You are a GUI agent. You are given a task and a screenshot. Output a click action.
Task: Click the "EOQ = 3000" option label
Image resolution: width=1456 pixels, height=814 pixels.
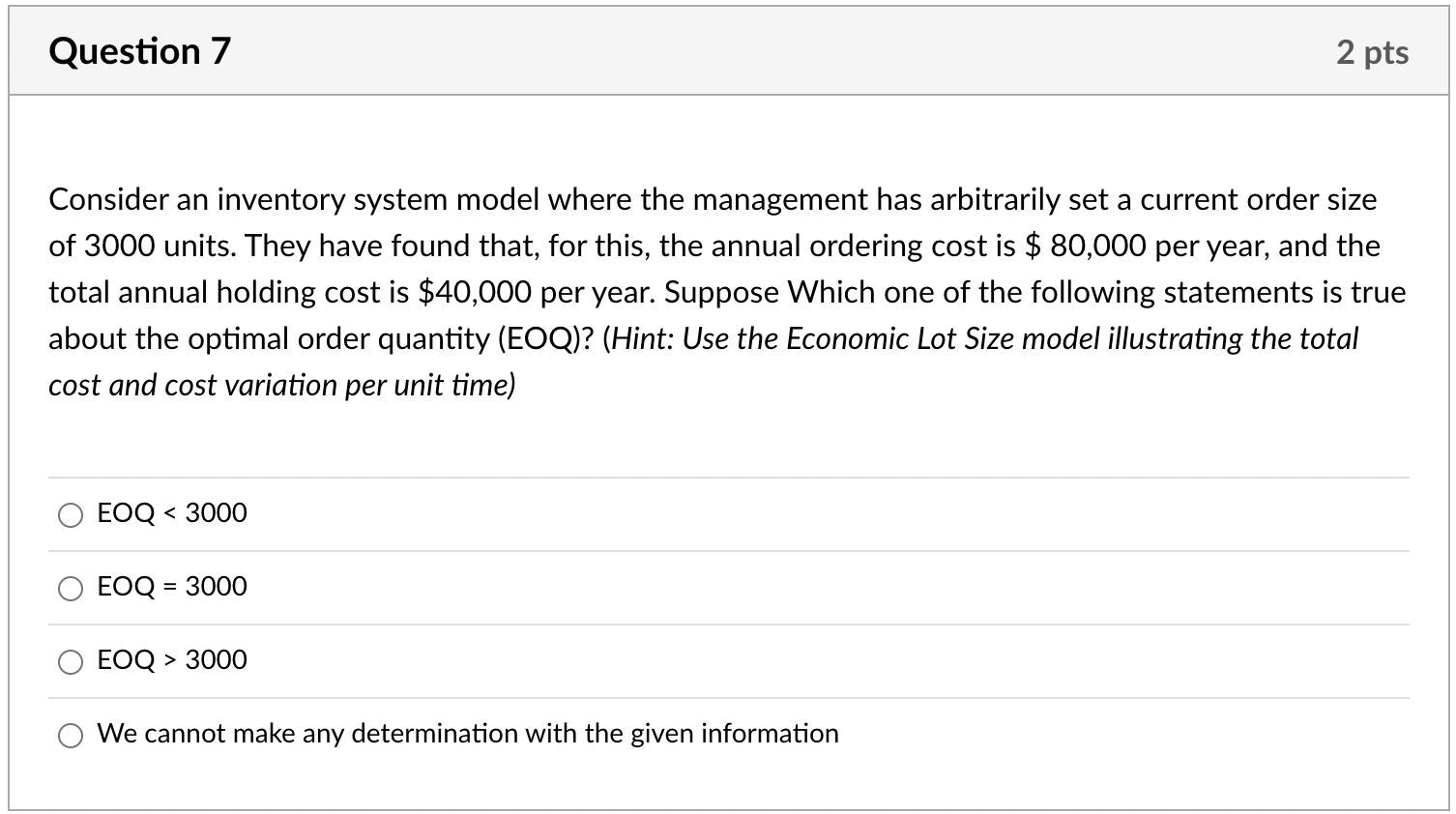pyautogui.click(x=171, y=587)
